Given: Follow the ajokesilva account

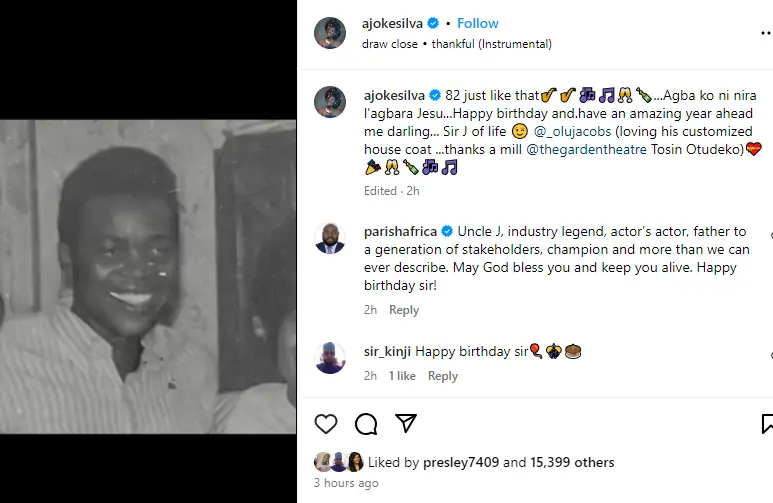Looking at the screenshot, I should pyautogui.click(x=478, y=23).
